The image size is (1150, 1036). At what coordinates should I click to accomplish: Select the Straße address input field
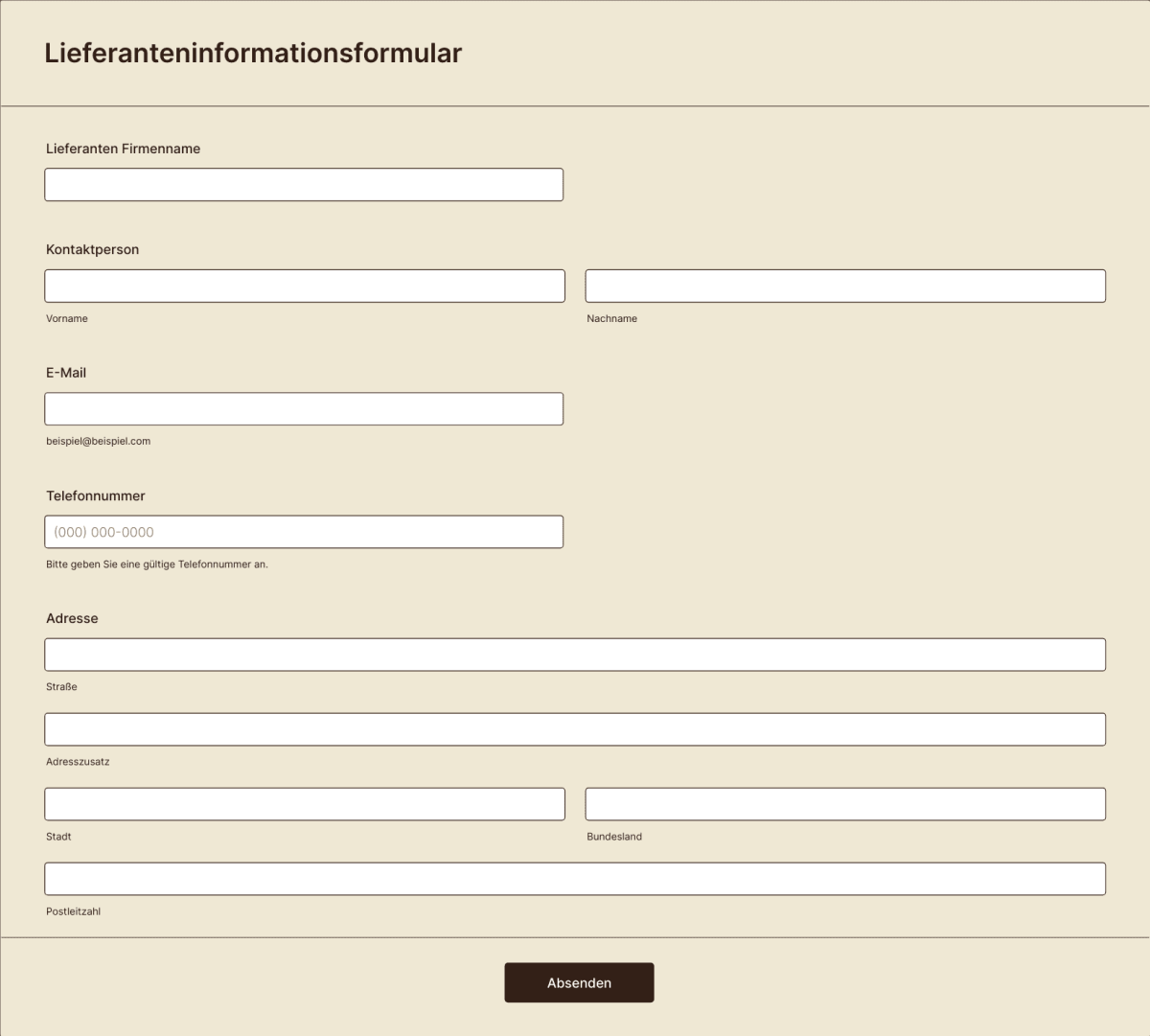575,654
